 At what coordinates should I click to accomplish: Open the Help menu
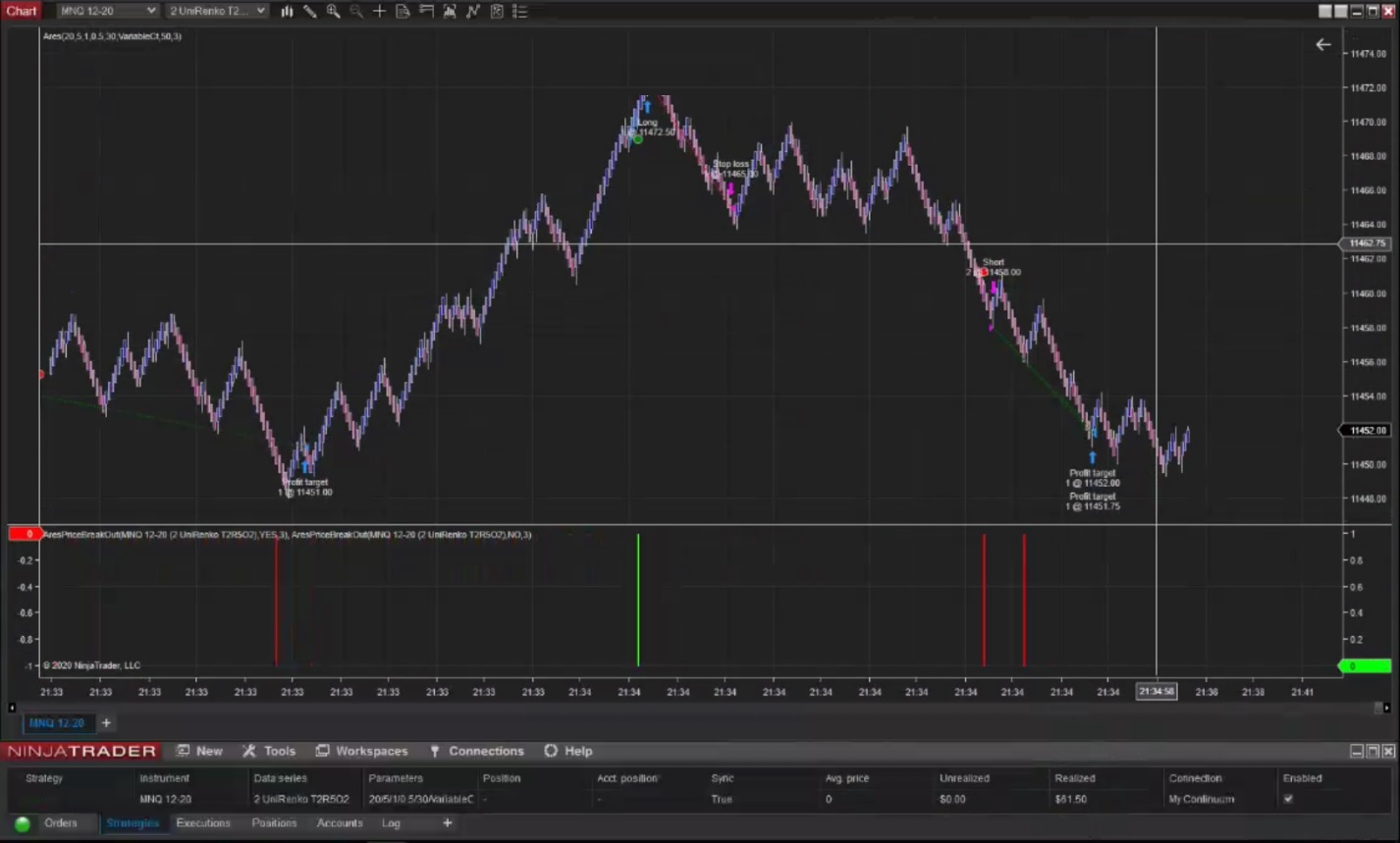(x=568, y=751)
